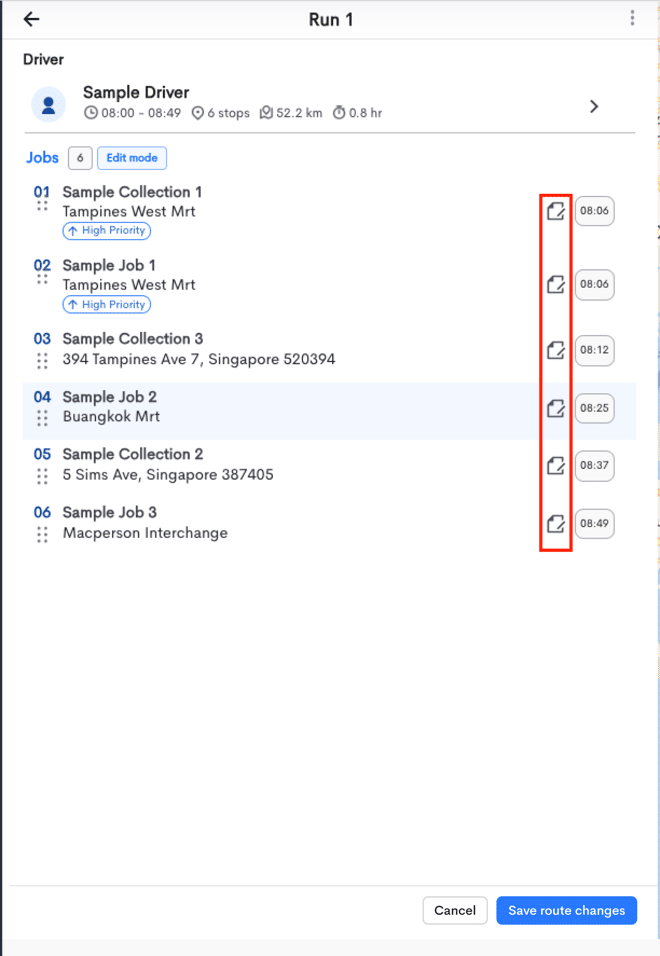Open edit note icon for Sample Collection 1
Image resolution: width=660 pixels, height=956 pixels.
pos(555,211)
